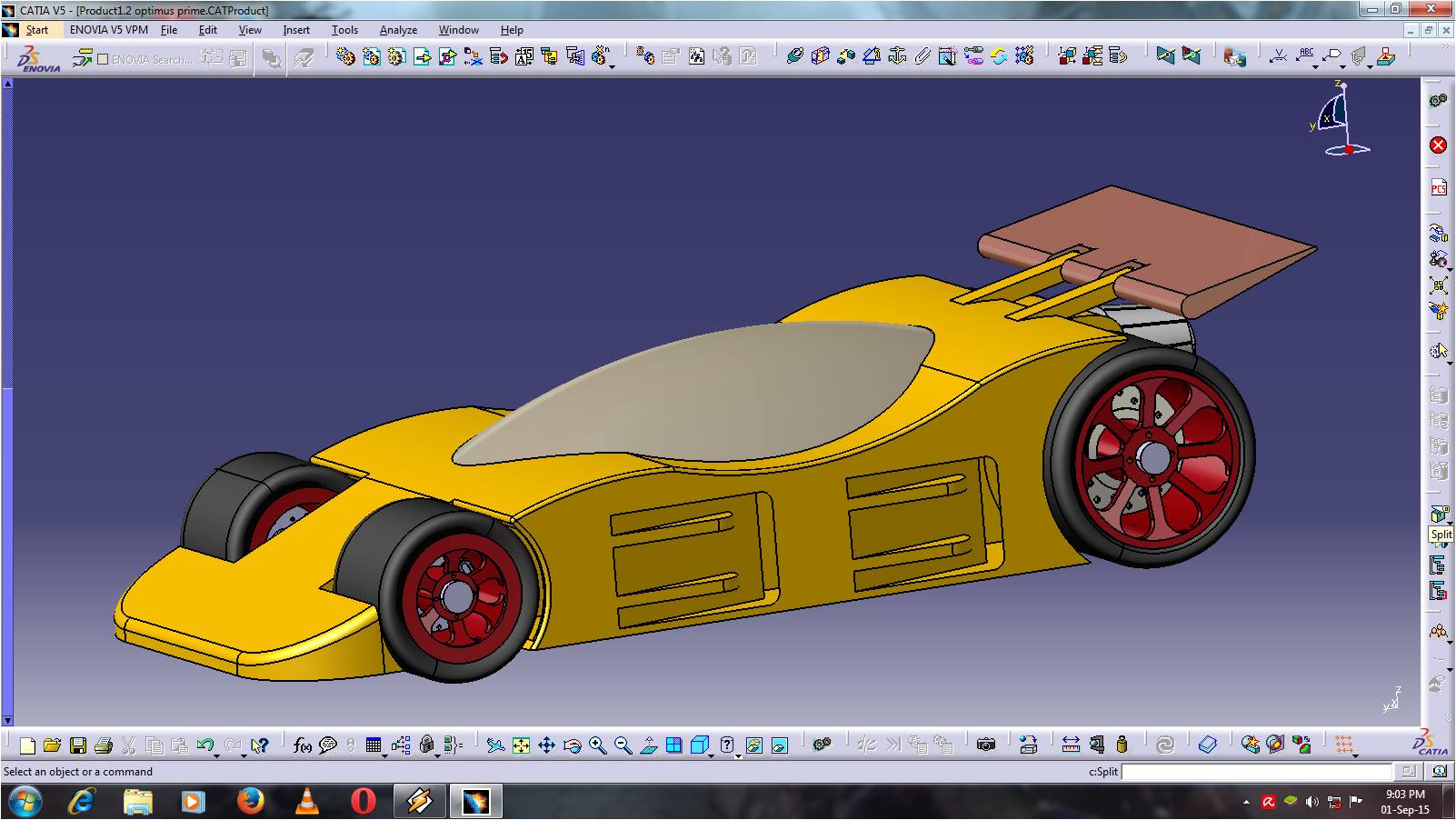Click the ENOVIA logo icon
1456x820 pixels.
pos(38,58)
